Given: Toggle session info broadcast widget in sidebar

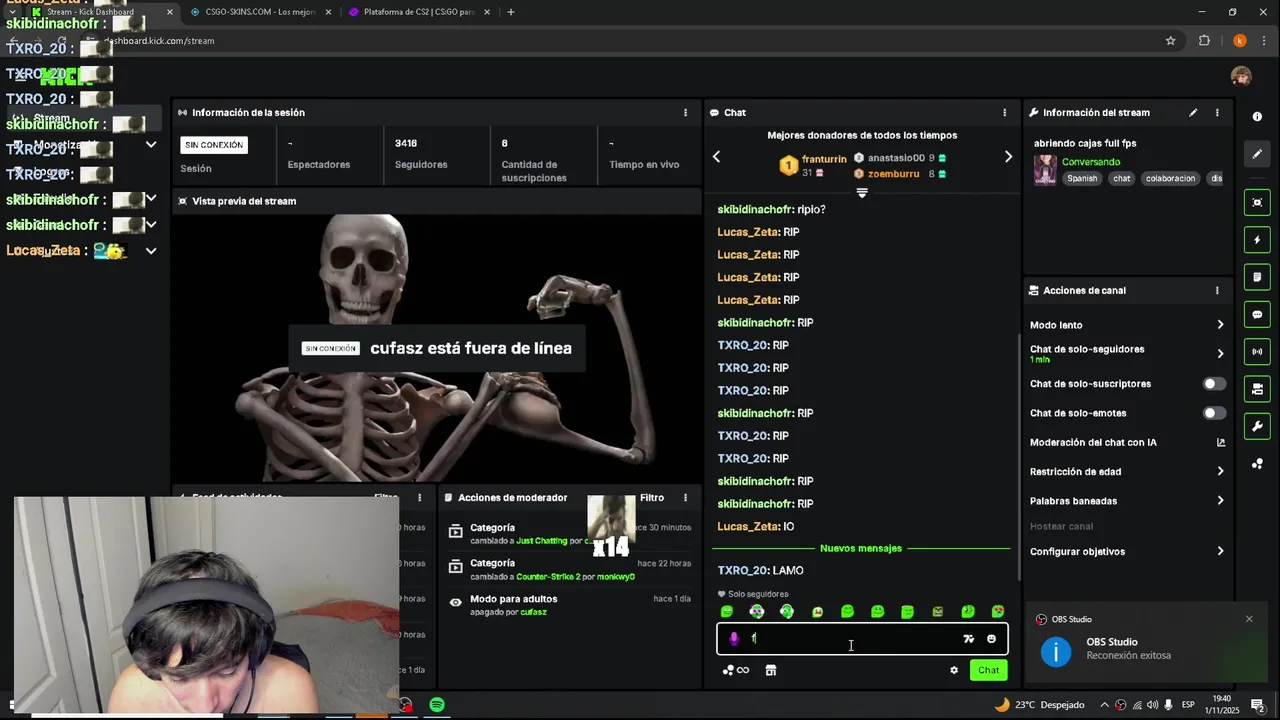Looking at the screenshot, I should [1257, 352].
